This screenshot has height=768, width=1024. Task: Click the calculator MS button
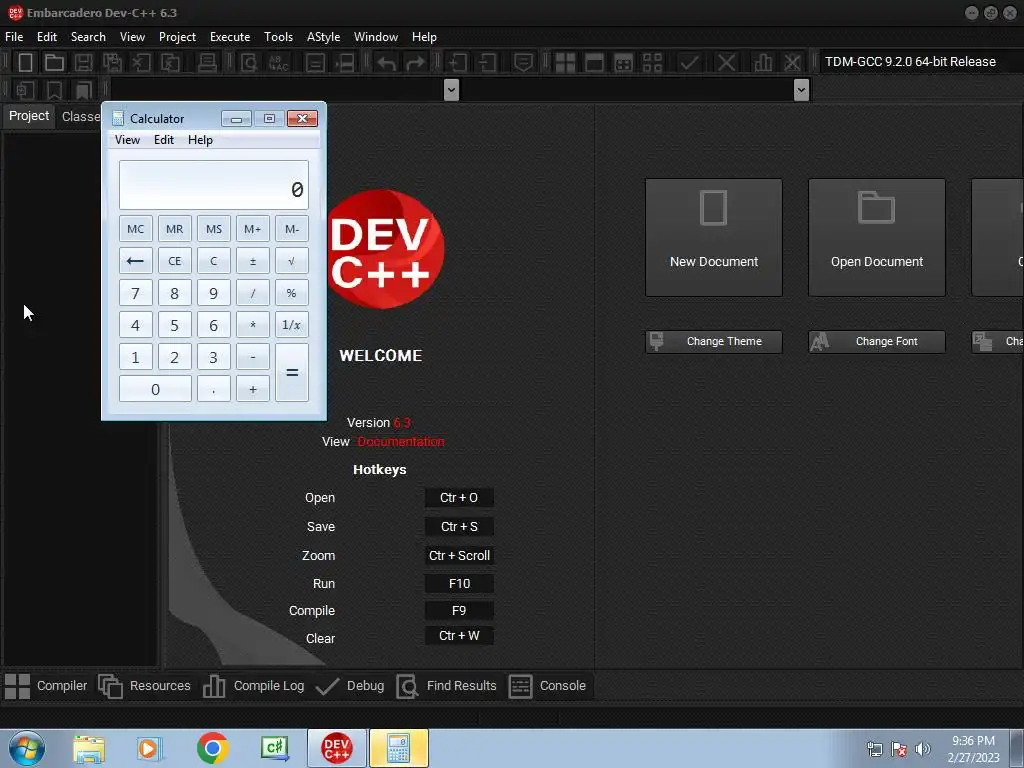click(x=214, y=229)
